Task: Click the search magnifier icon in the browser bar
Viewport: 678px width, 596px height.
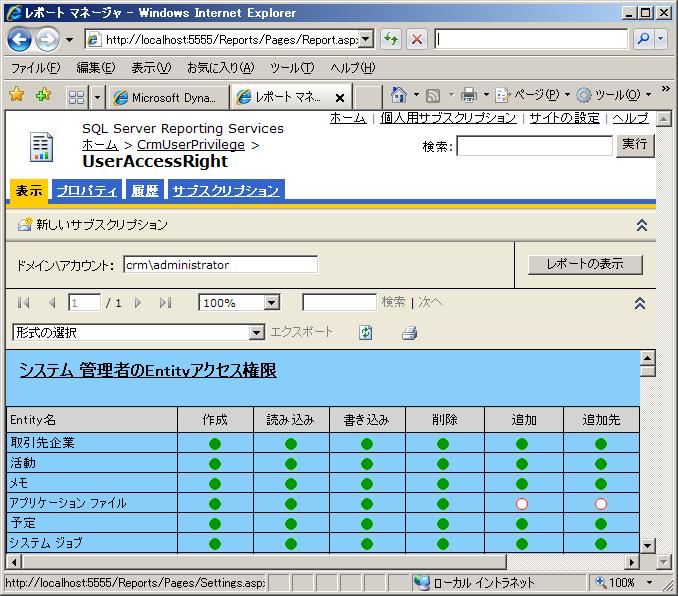Action: pos(643,39)
